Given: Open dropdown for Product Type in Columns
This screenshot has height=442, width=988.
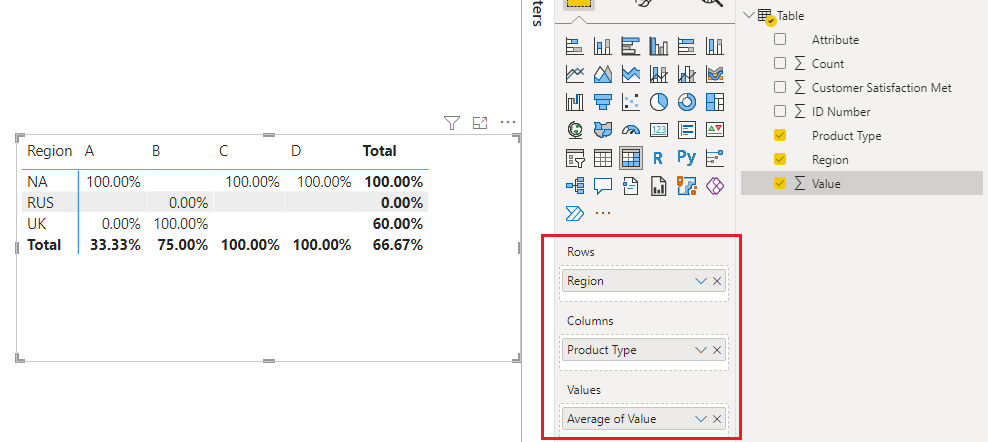Looking at the screenshot, I should (x=700, y=350).
